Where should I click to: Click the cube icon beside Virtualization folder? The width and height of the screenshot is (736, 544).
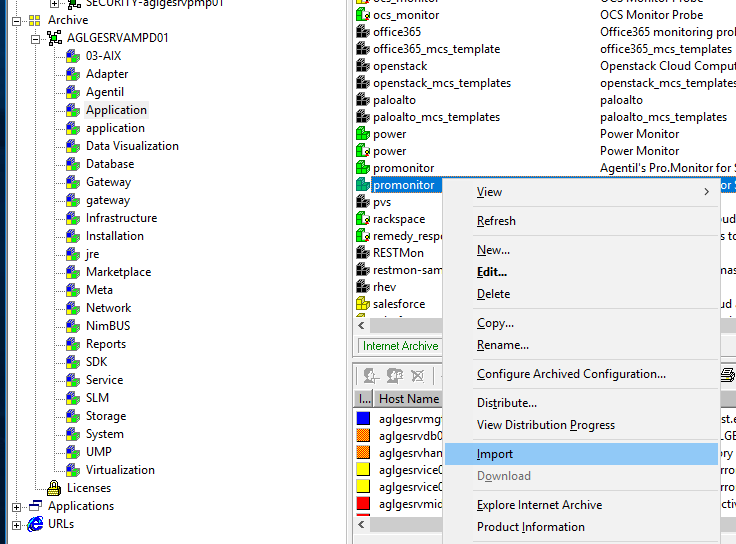tap(72, 470)
